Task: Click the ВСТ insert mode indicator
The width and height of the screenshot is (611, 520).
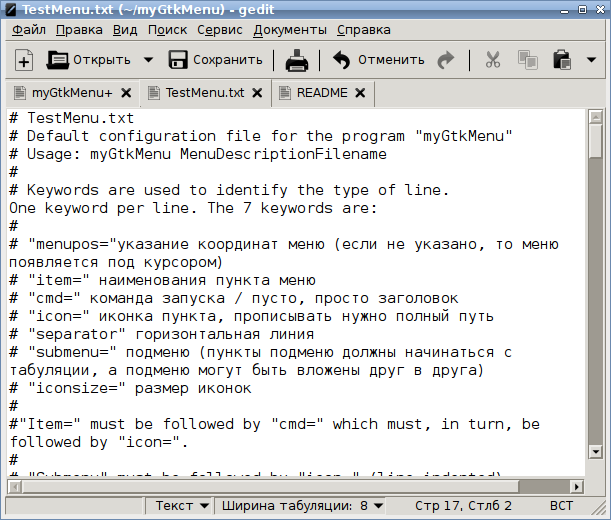Action: tap(561, 506)
